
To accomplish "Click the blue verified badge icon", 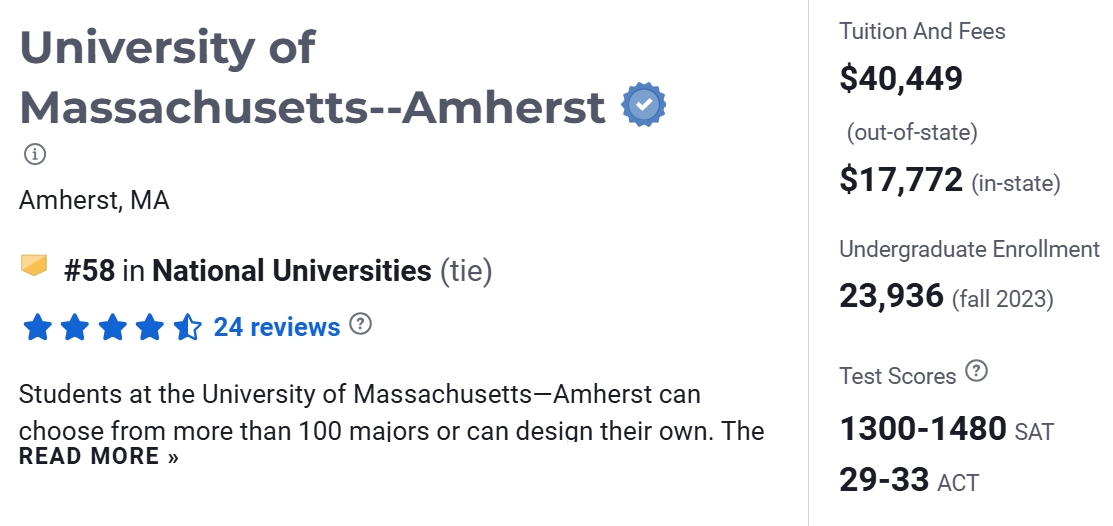I will [644, 105].
